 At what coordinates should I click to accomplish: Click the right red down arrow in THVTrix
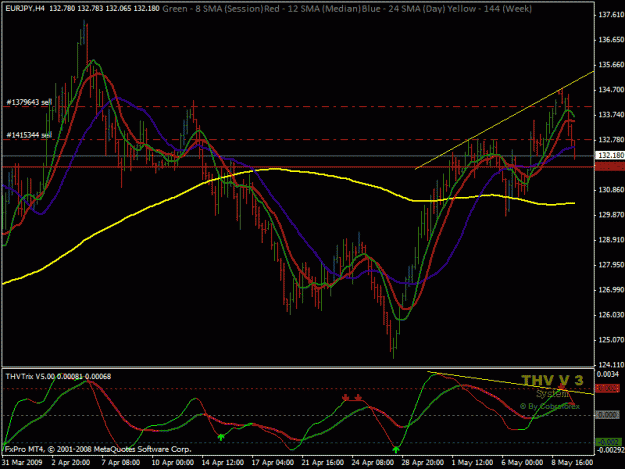[358, 397]
